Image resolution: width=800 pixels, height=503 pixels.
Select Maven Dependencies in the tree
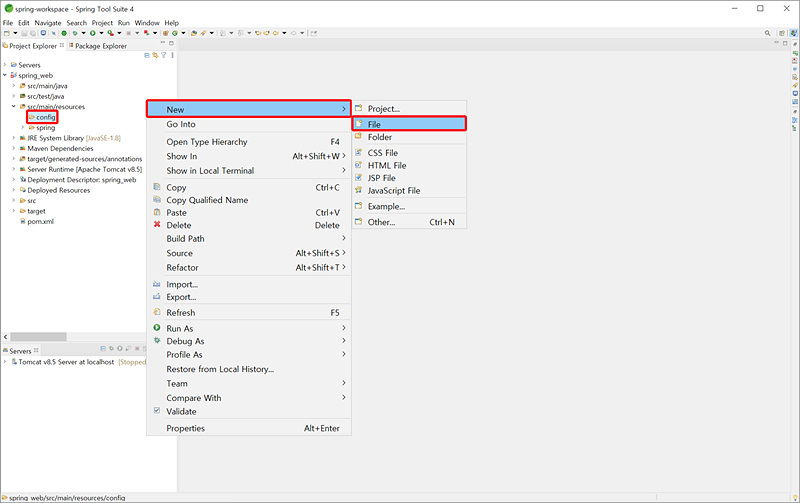click(56, 148)
